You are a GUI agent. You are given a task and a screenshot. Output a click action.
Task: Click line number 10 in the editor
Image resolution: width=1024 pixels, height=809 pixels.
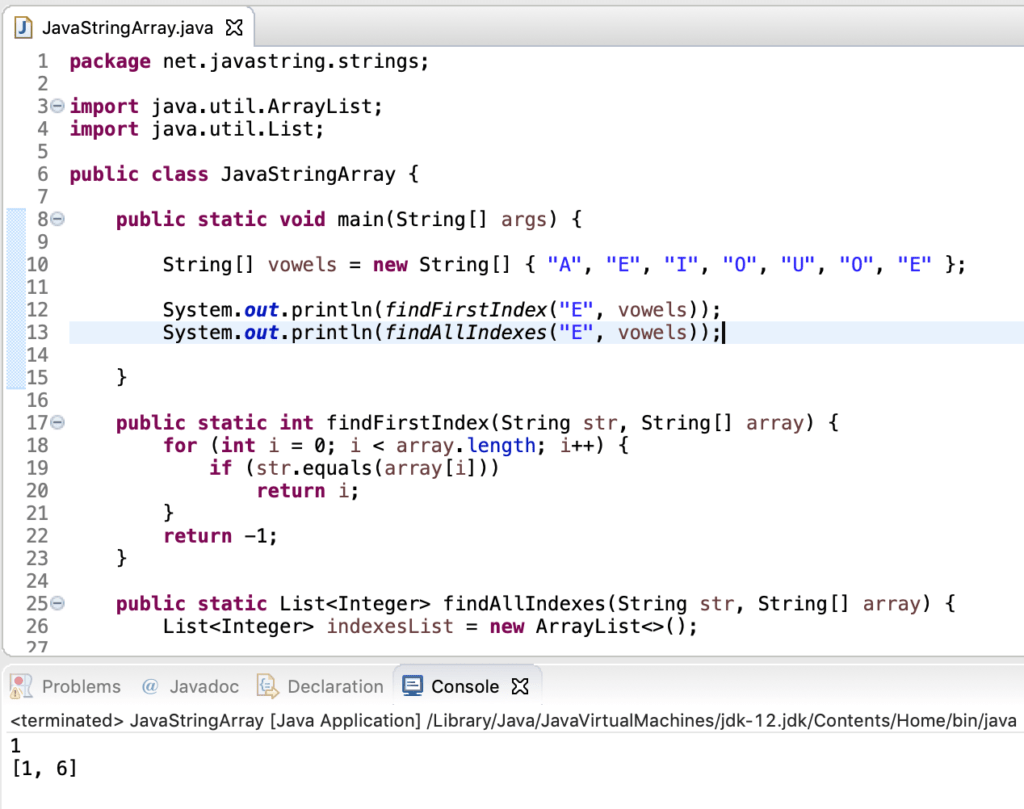pos(40,264)
